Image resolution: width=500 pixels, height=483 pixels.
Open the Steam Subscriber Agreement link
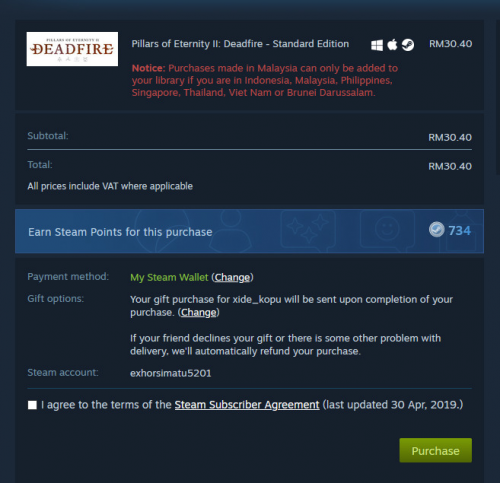(247, 405)
